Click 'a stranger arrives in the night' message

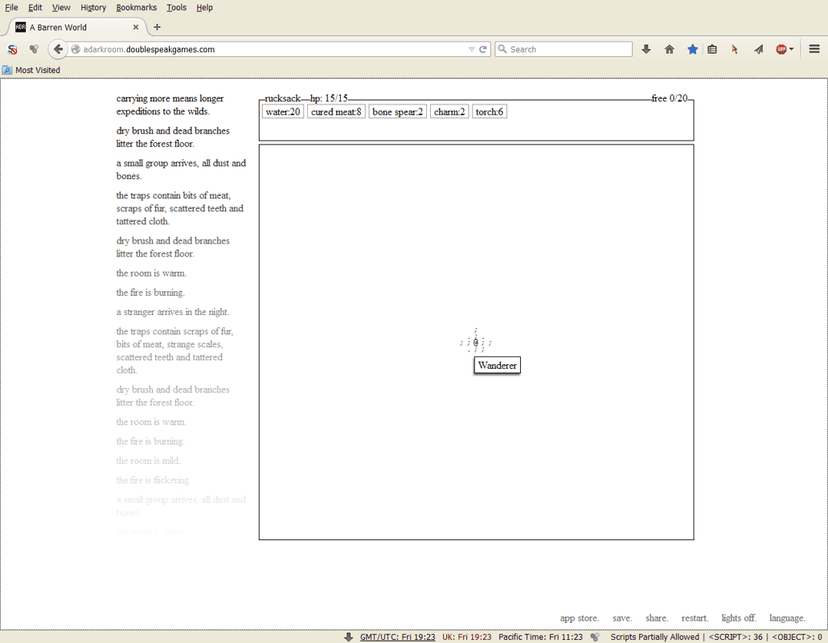[173, 311]
